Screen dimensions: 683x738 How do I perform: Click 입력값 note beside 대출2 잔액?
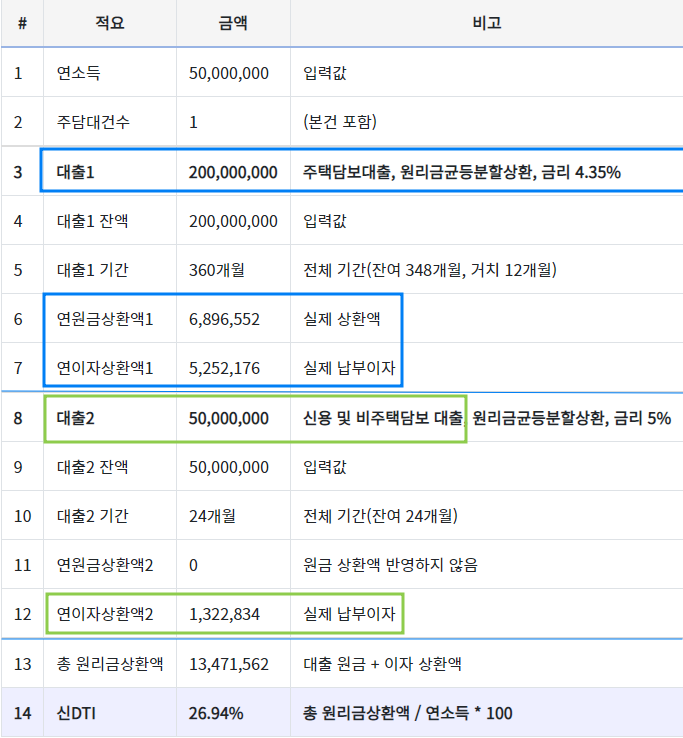(325, 467)
